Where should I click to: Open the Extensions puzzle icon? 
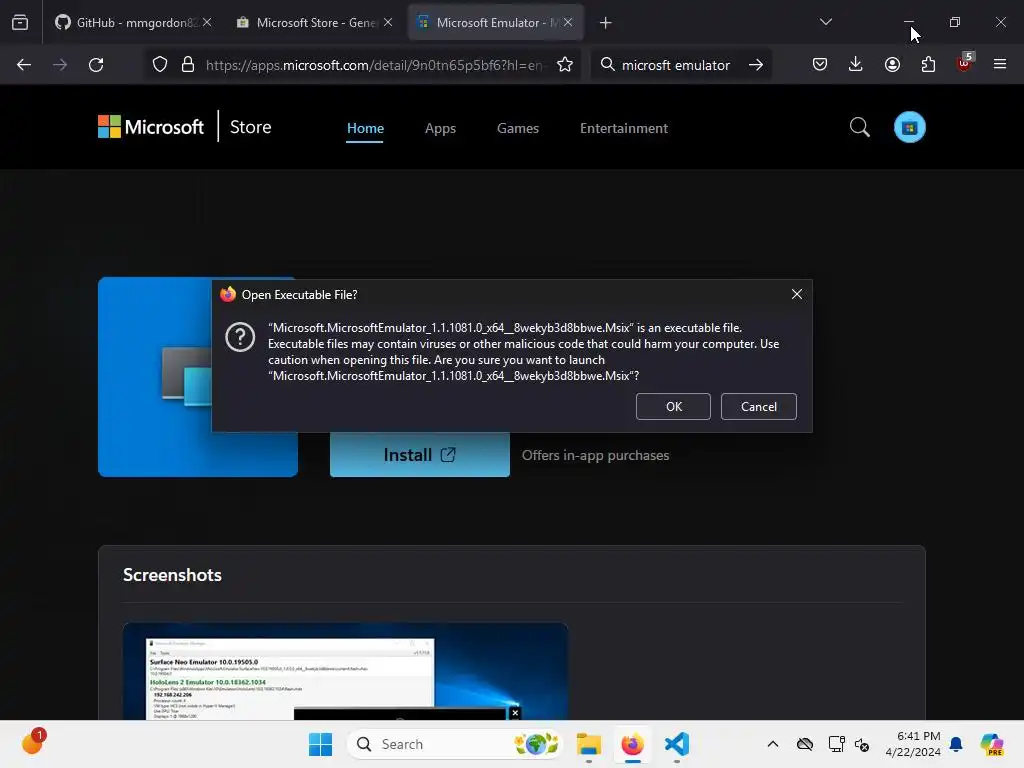pos(928,64)
